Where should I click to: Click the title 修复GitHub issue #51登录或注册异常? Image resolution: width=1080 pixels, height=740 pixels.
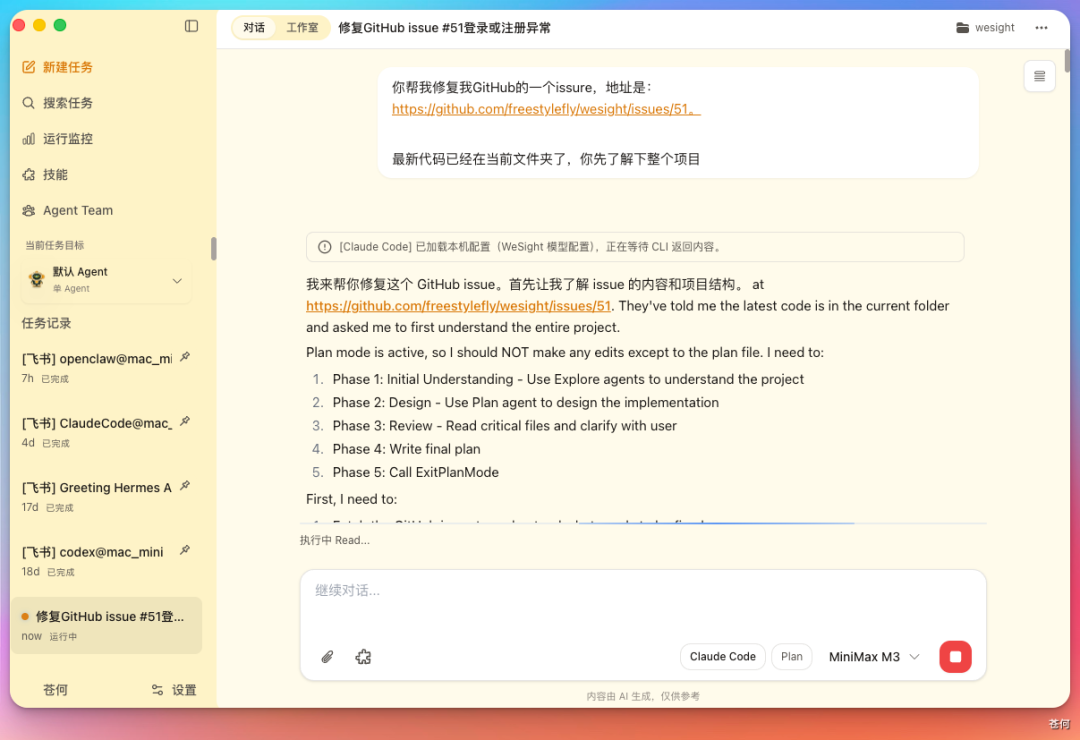tap(444, 28)
